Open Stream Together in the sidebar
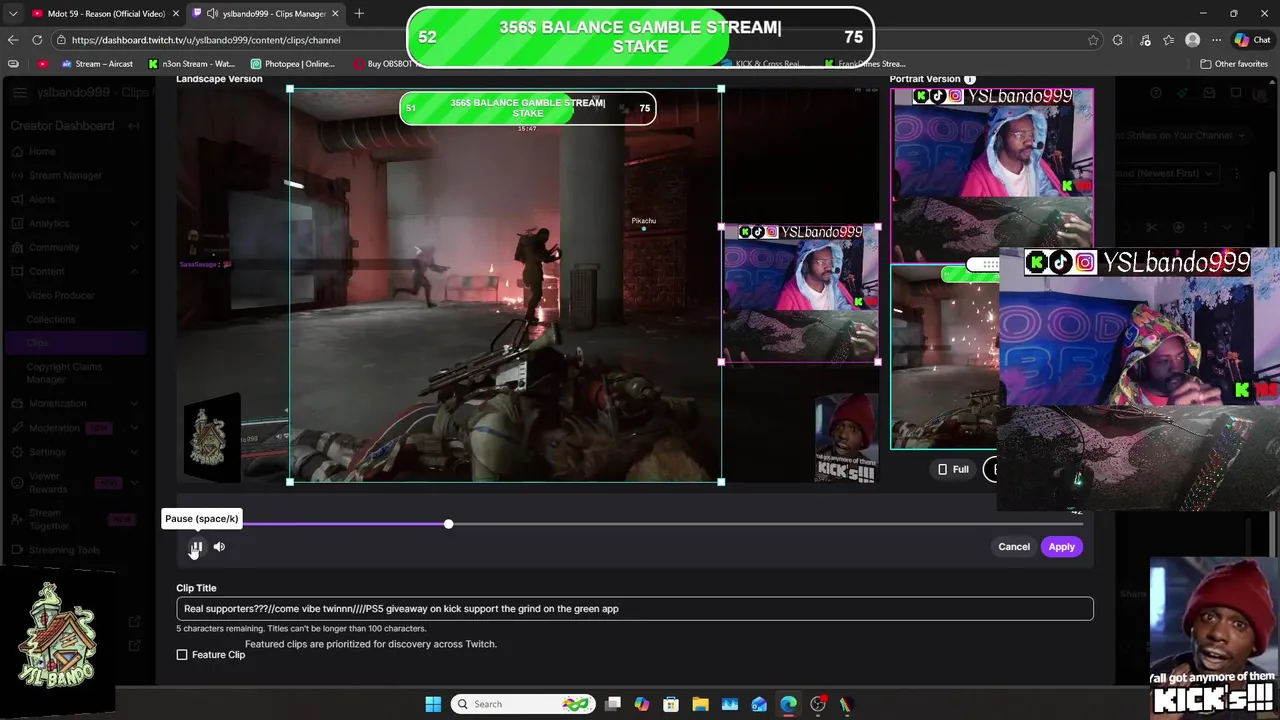The image size is (1280, 720). (75, 519)
